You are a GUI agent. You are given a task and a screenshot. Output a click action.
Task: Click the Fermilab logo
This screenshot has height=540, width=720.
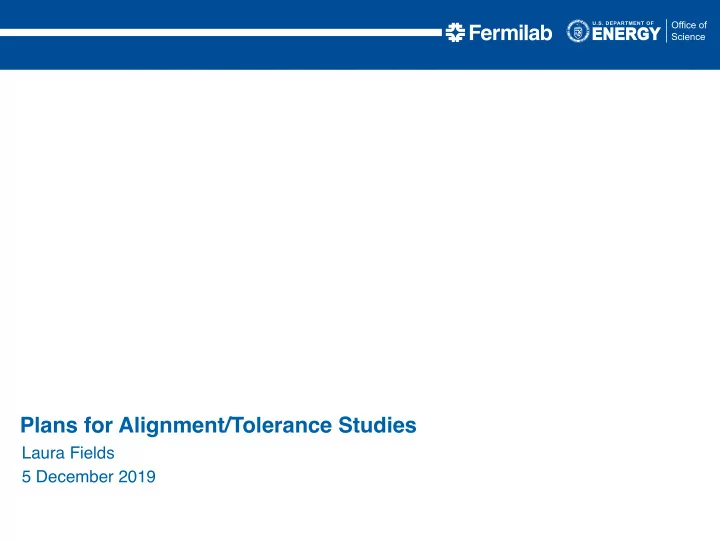click(499, 33)
